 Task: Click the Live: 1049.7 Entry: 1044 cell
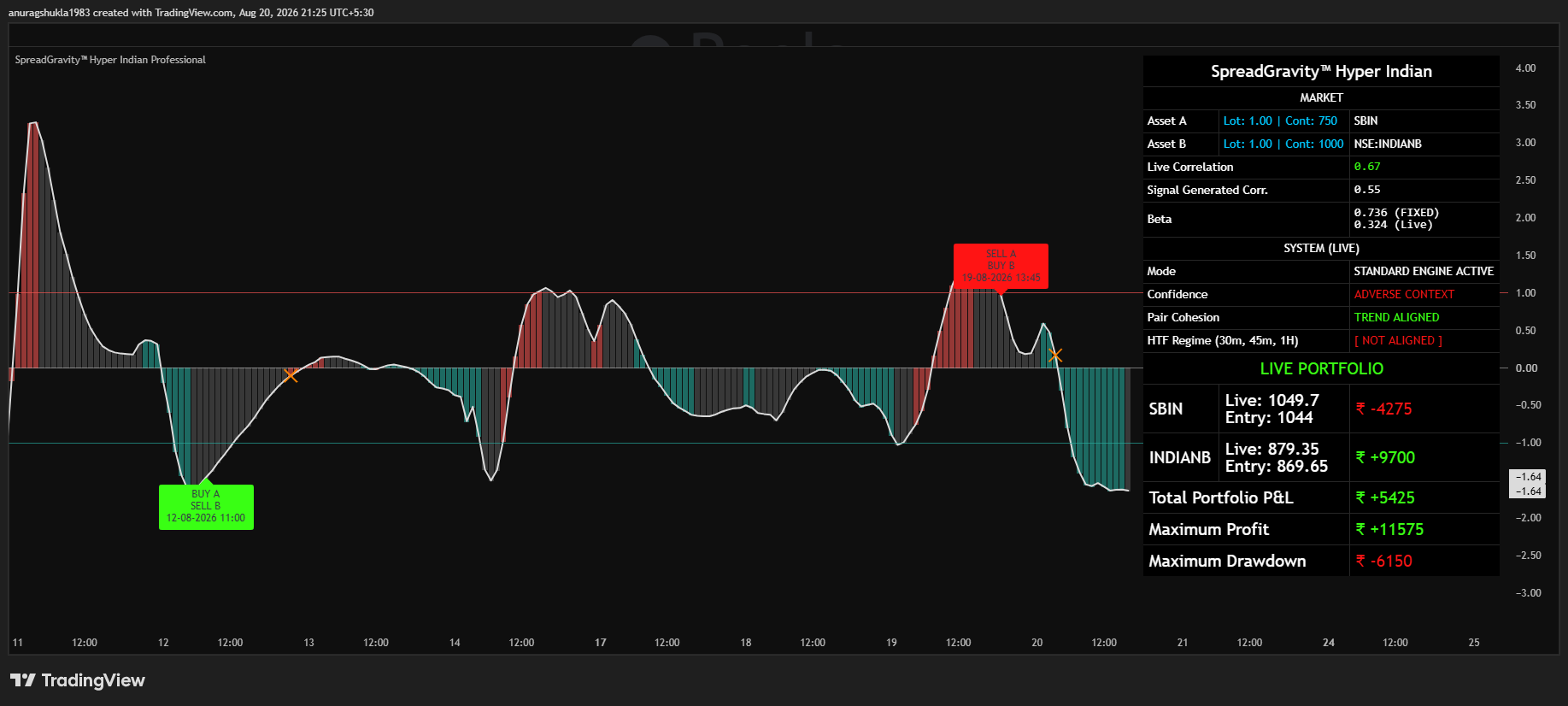[1283, 409]
